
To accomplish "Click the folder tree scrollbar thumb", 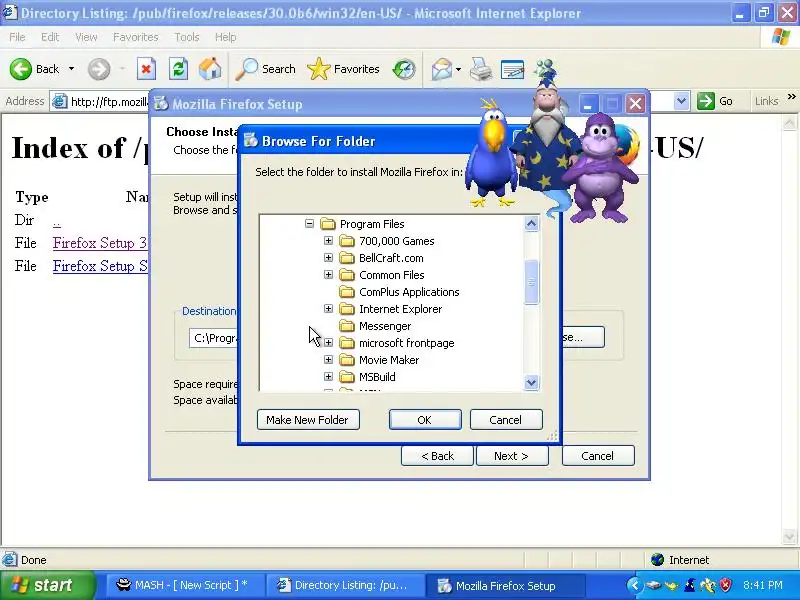I will [x=531, y=282].
